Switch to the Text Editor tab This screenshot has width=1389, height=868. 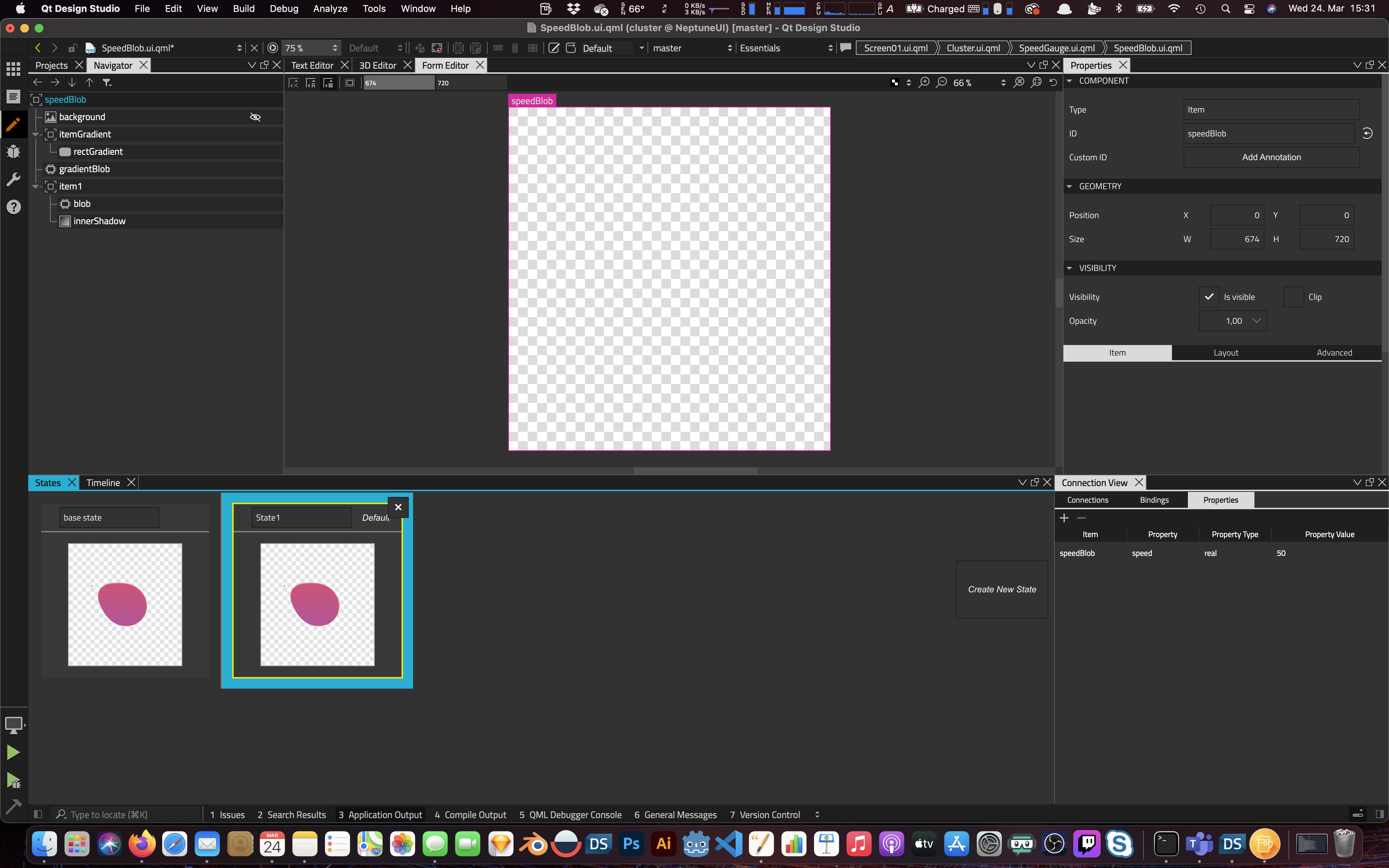pos(312,65)
